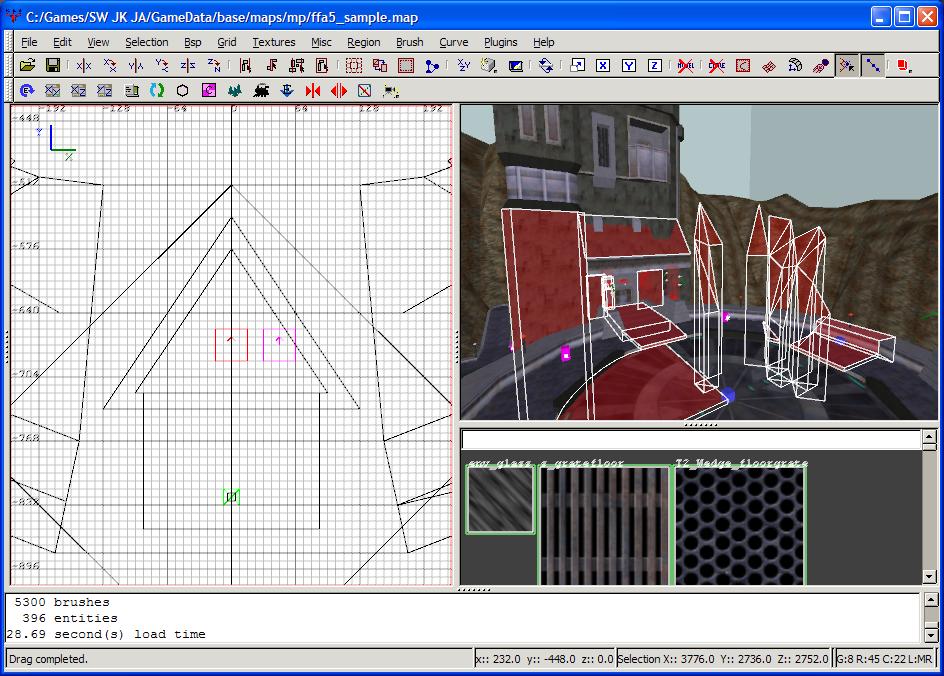The width and height of the screenshot is (944, 676).
Task: Click the black train icon
Action: (x=261, y=91)
